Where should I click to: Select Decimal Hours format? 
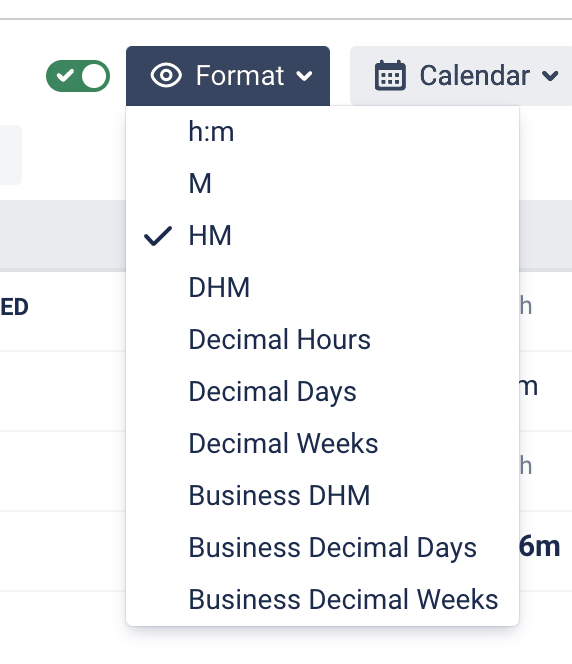[322, 340]
